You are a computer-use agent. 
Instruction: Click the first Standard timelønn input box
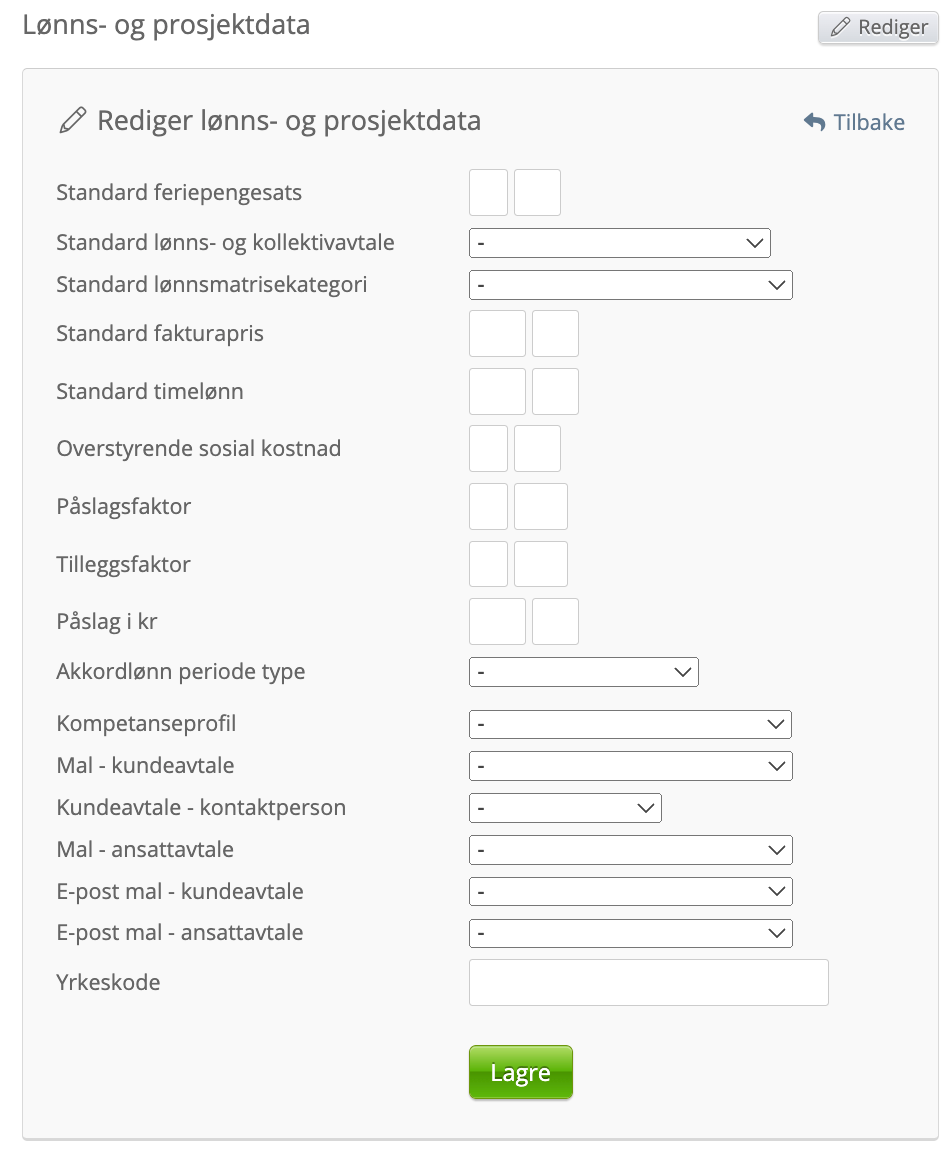pyautogui.click(x=497, y=391)
